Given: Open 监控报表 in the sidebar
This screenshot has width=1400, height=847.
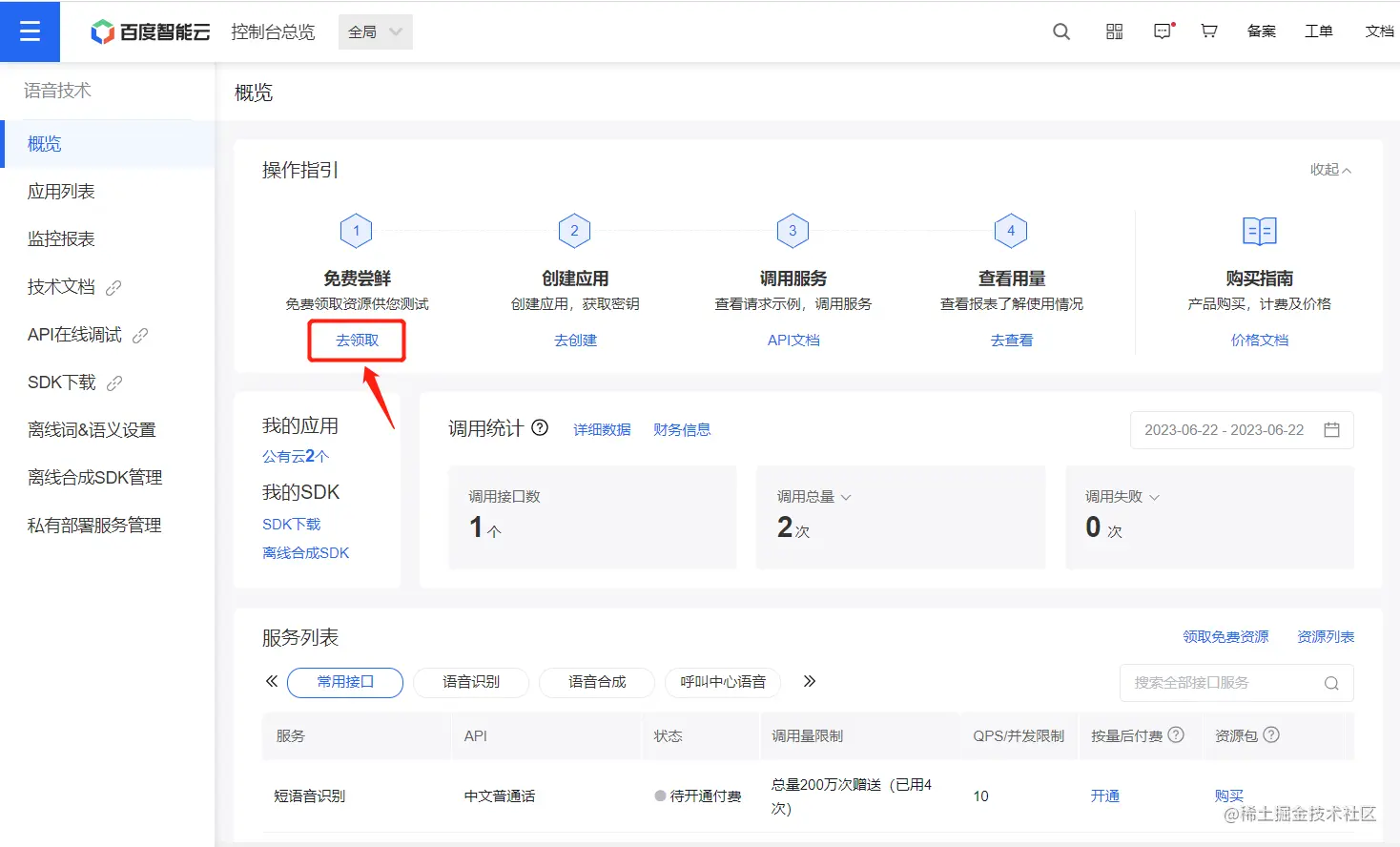Looking at the screenshot, I should click(x=108, y=239).
